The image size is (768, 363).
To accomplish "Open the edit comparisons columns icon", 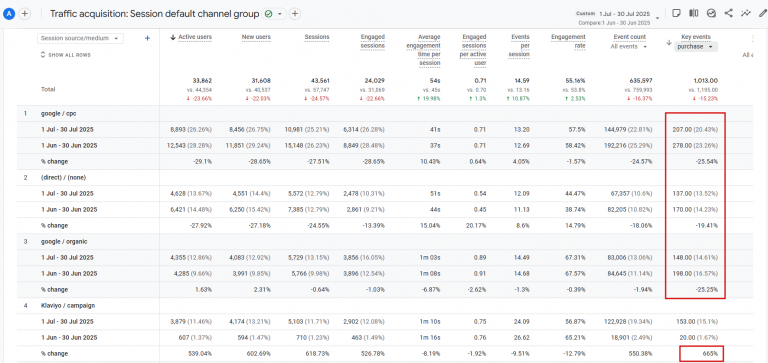I will pos(694,13).
